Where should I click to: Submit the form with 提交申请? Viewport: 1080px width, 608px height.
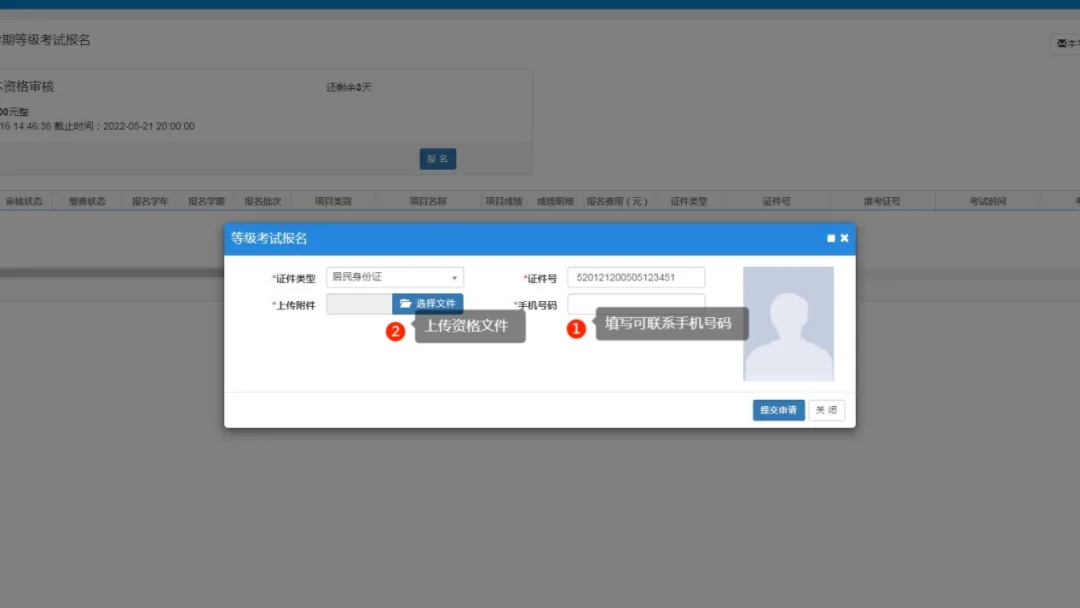pyautogui.click(x=778, y=410)
